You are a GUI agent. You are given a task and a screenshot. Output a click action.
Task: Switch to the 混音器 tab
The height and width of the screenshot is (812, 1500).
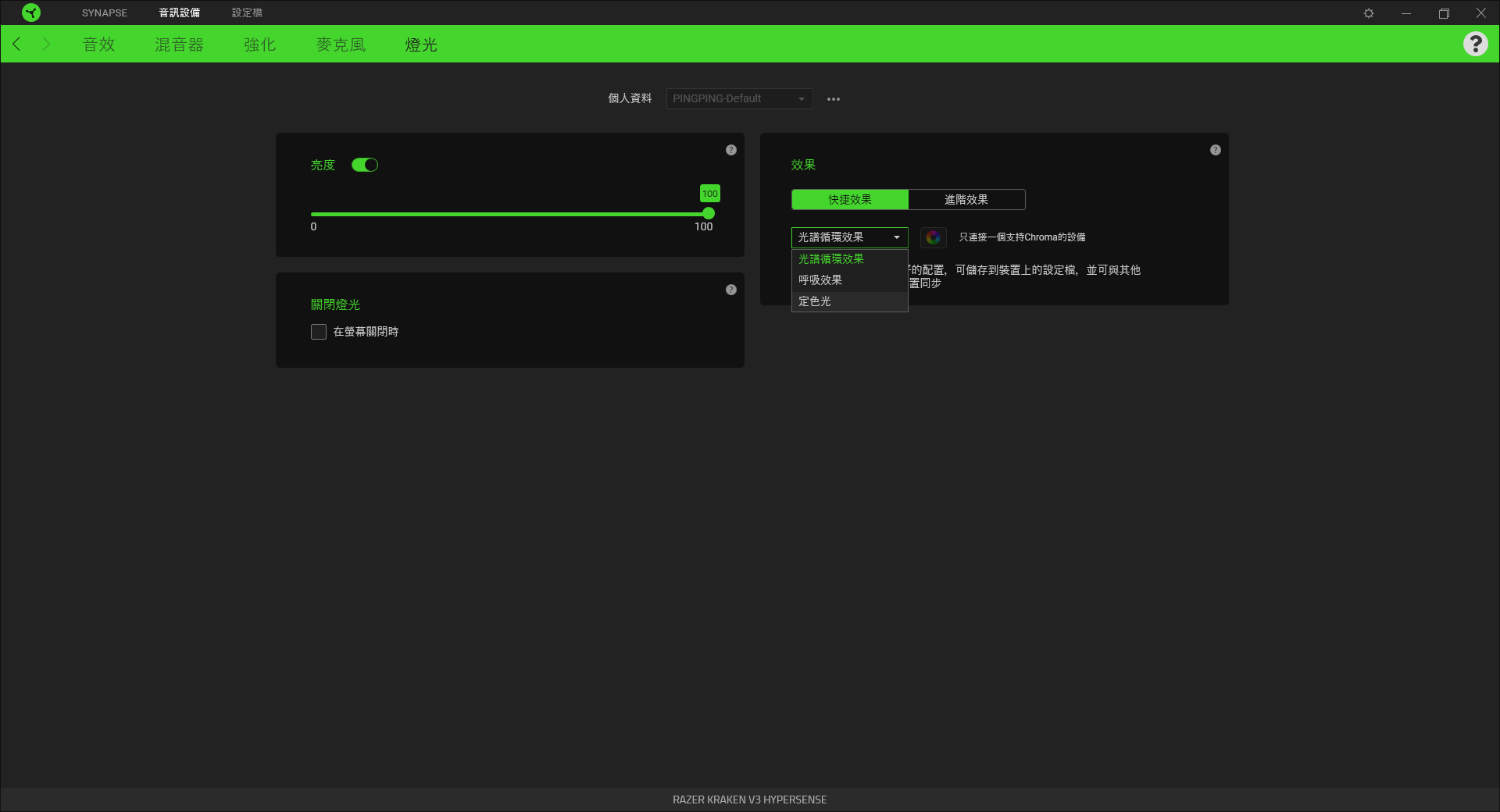click(179, 45)
